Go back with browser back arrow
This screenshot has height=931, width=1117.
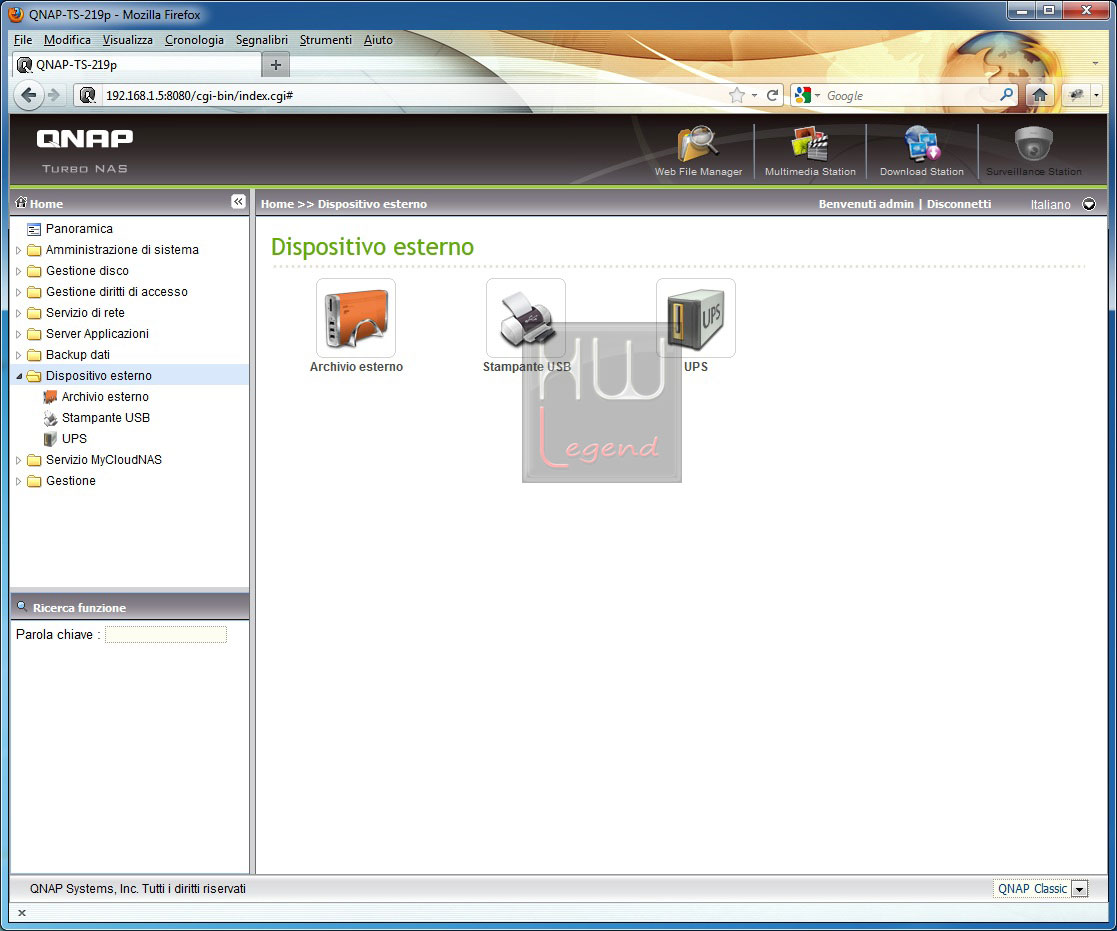28,95
